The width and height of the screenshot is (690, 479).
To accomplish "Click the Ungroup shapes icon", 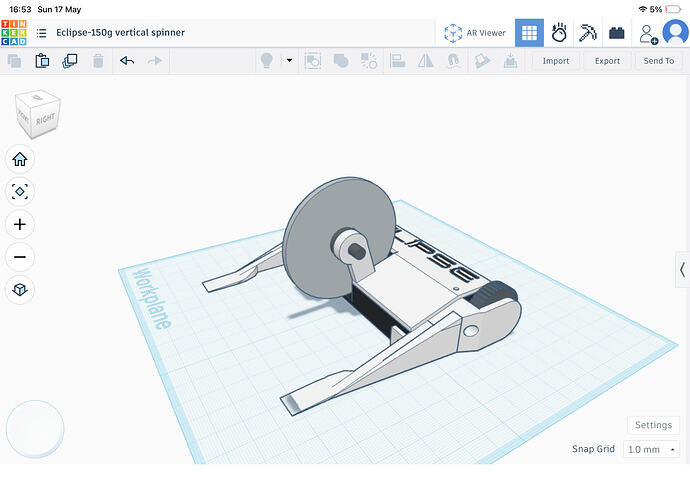I will coord(369,61).
